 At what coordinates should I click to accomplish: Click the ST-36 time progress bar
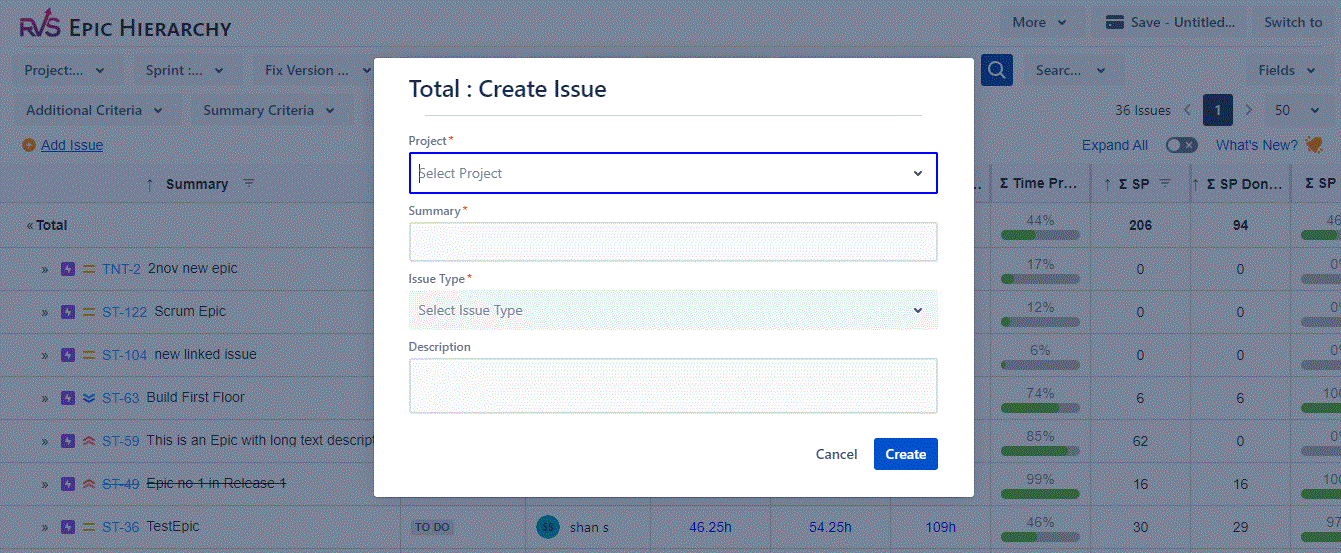1040,536
